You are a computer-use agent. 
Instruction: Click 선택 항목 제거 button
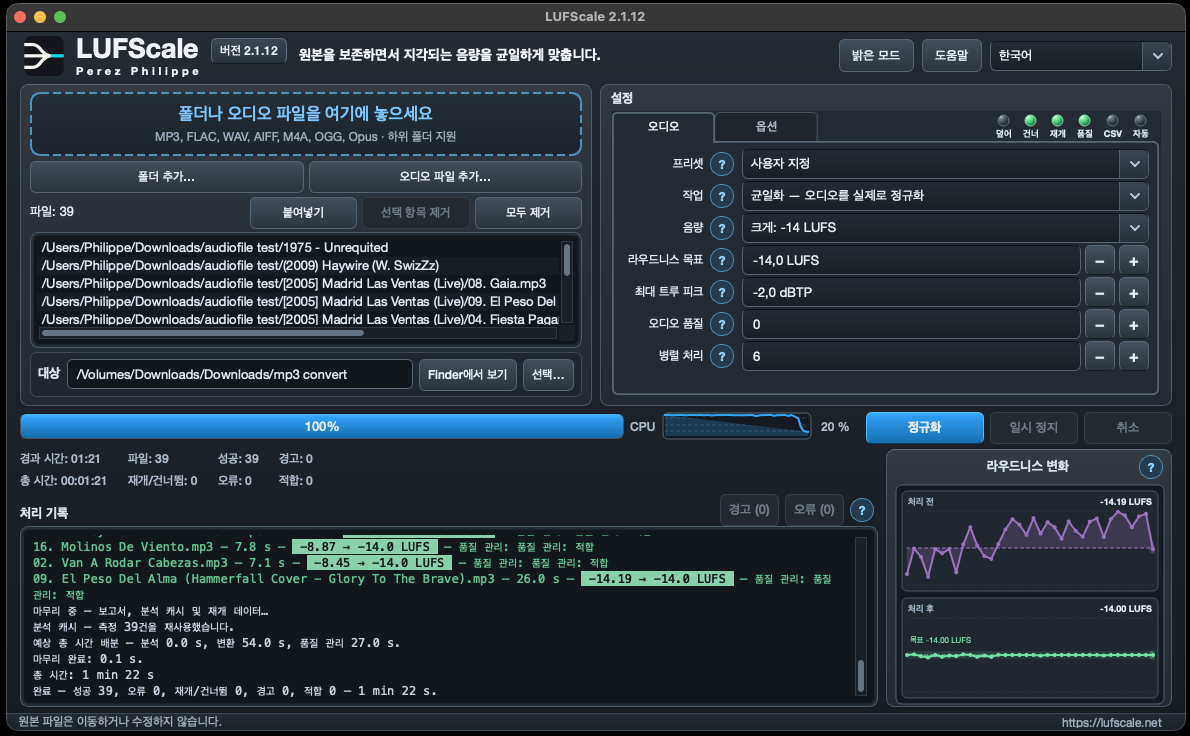click(415, 212)
